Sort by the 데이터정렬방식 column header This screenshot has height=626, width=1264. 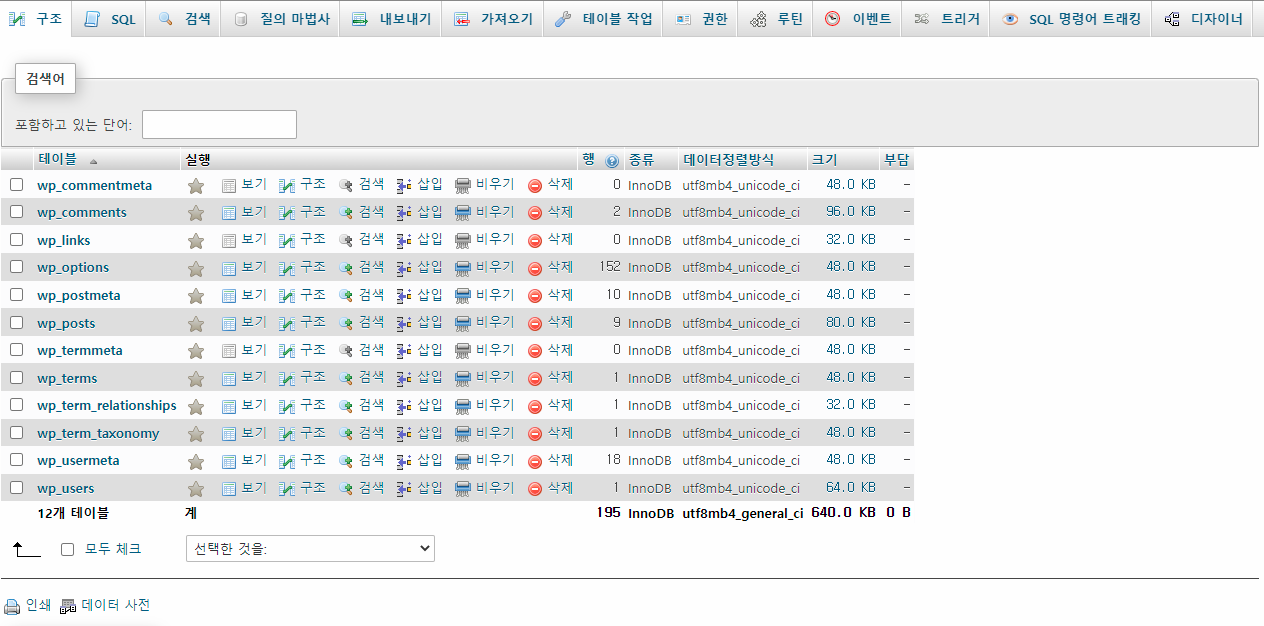[728, 160]
